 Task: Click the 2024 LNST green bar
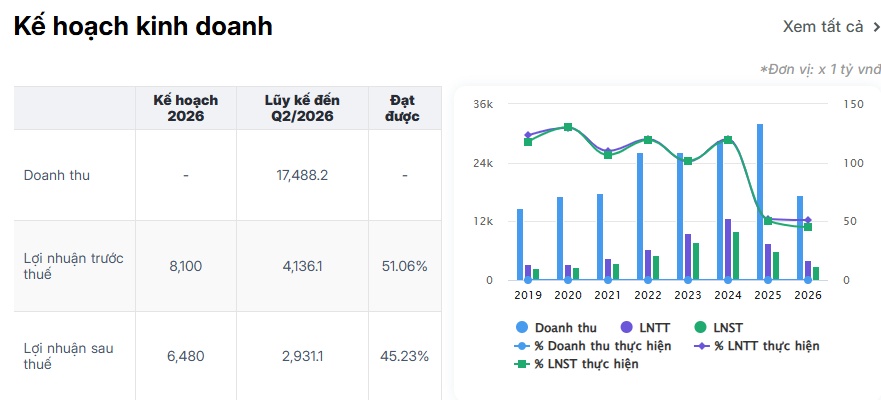point(736,256)
